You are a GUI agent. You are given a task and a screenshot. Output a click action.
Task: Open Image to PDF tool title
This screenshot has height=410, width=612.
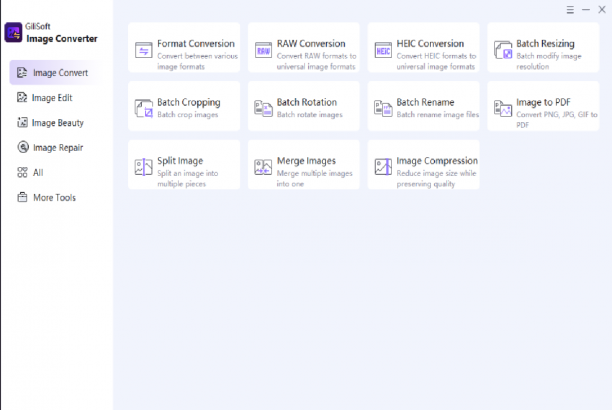(543, 103)
